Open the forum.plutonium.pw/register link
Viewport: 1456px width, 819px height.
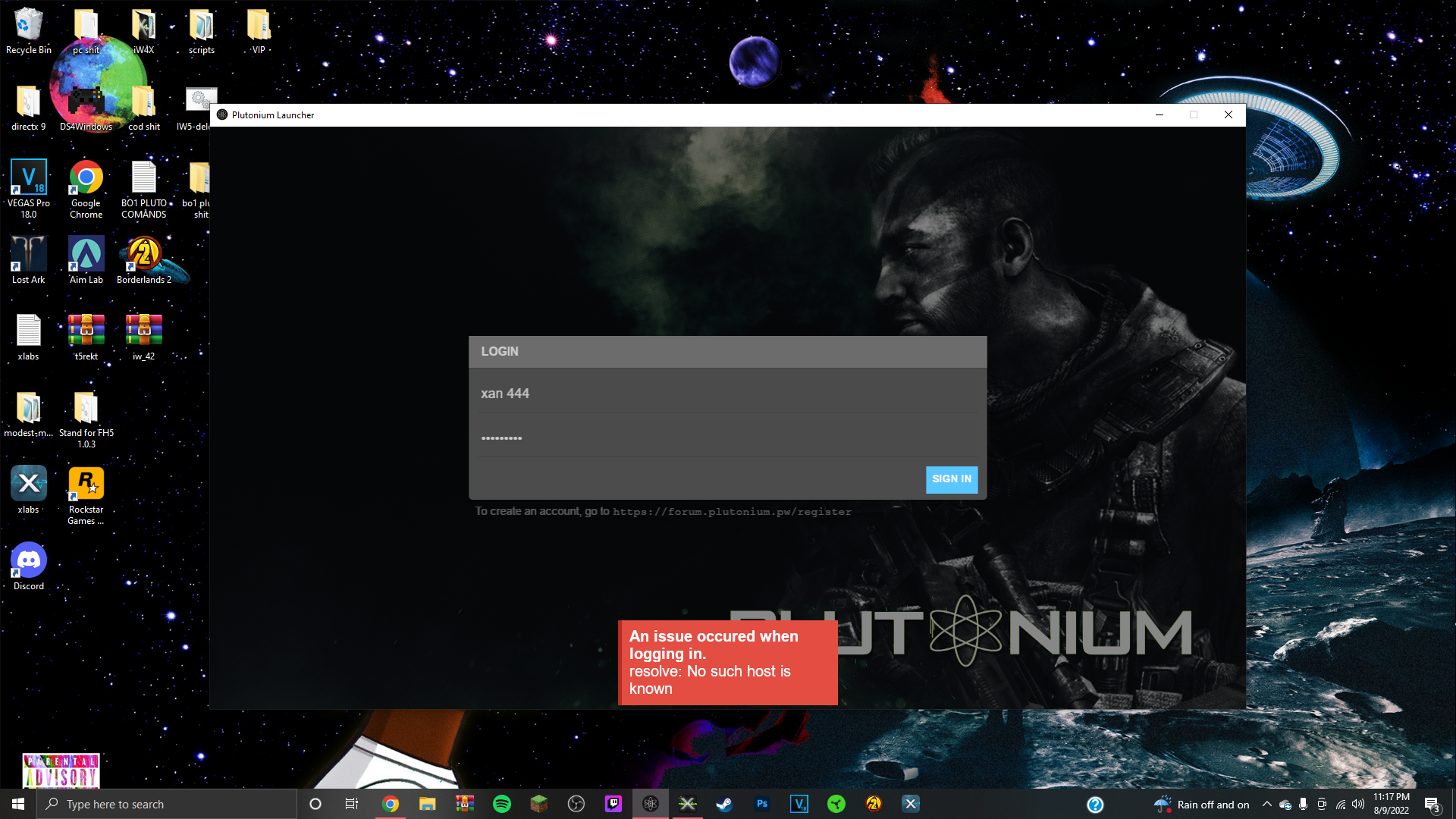[x=732, y=512]
